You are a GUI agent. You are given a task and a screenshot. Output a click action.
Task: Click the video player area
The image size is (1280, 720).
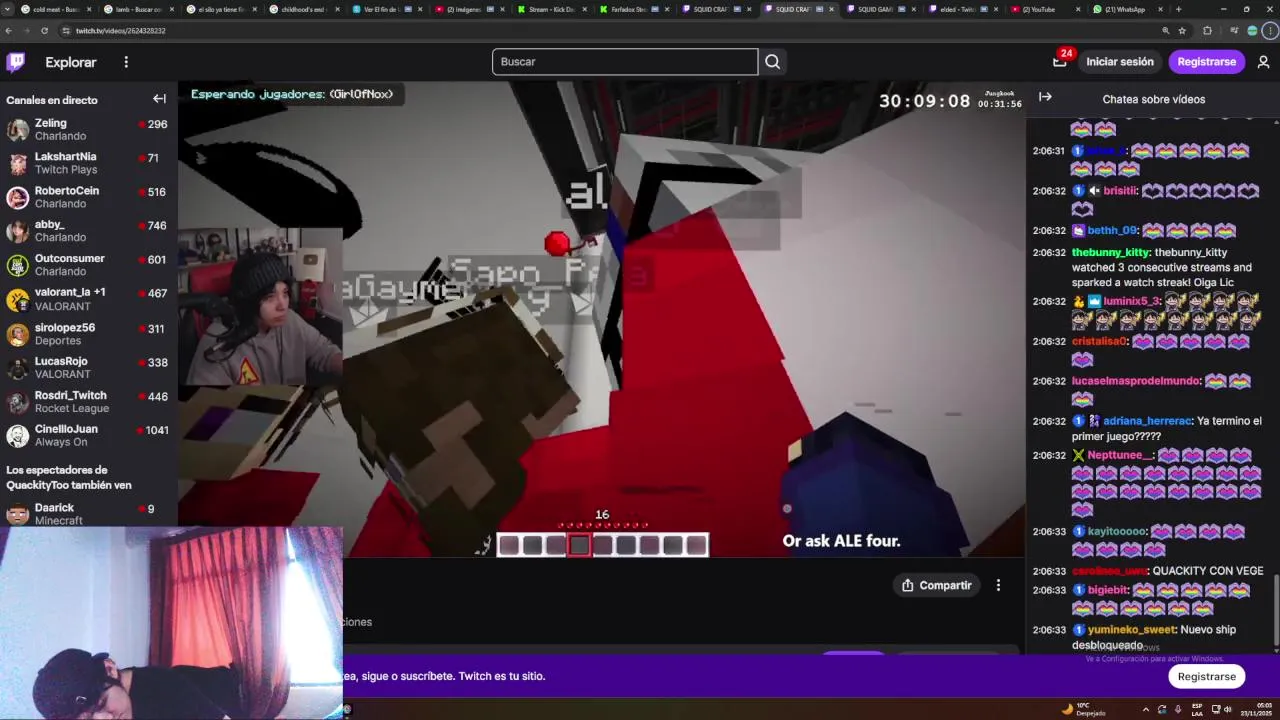pyautogui.click(x=601, y=319)
